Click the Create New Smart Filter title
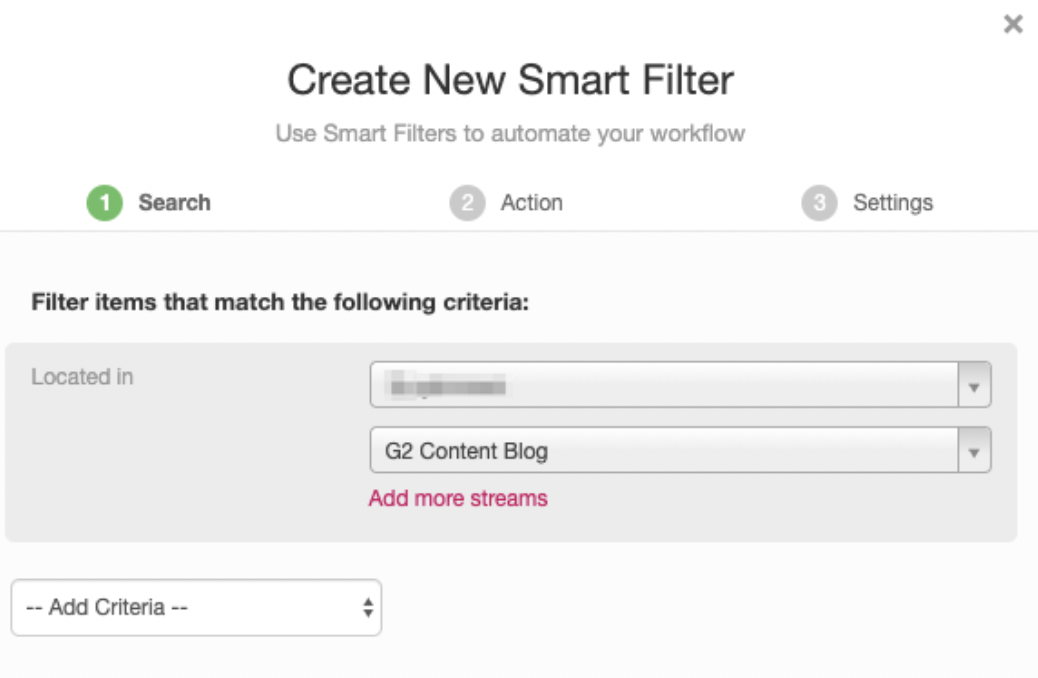The image size is (1038, 678). (x=510, y=80)
